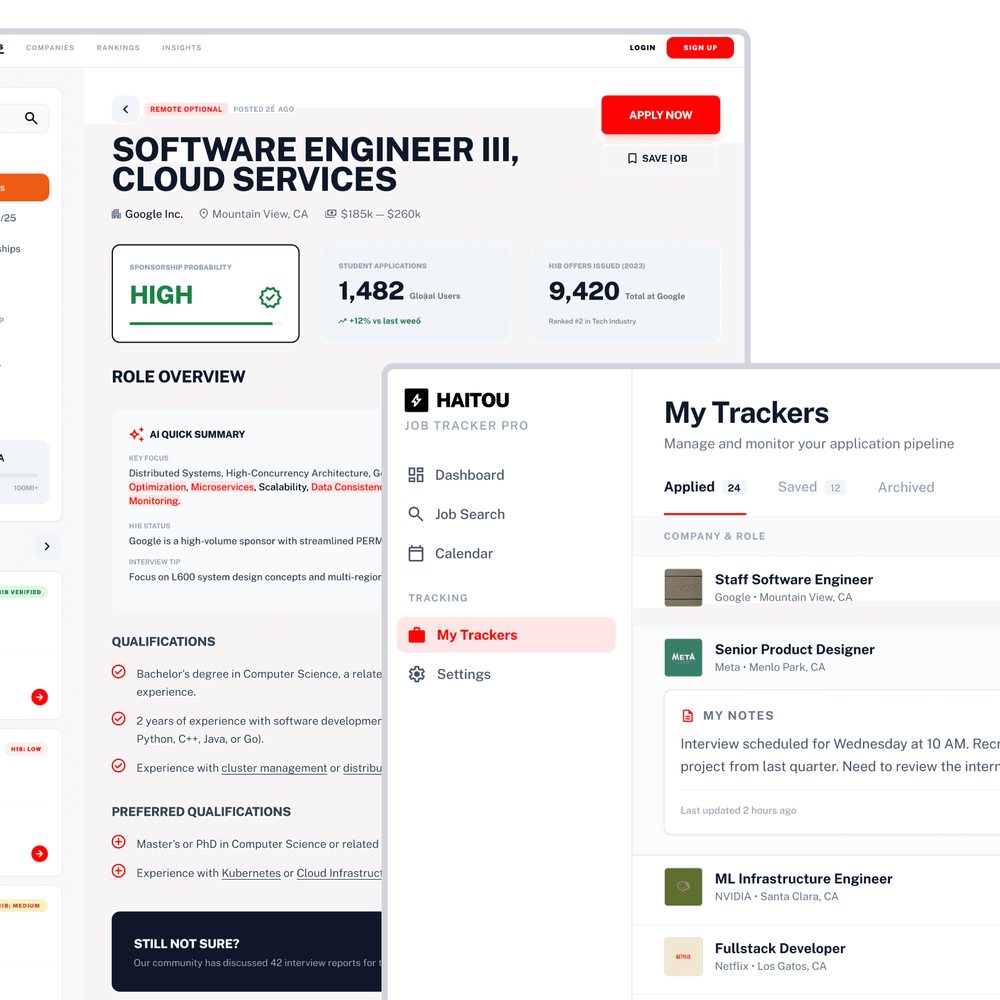Click the Sign Up button

click(700, 48)
